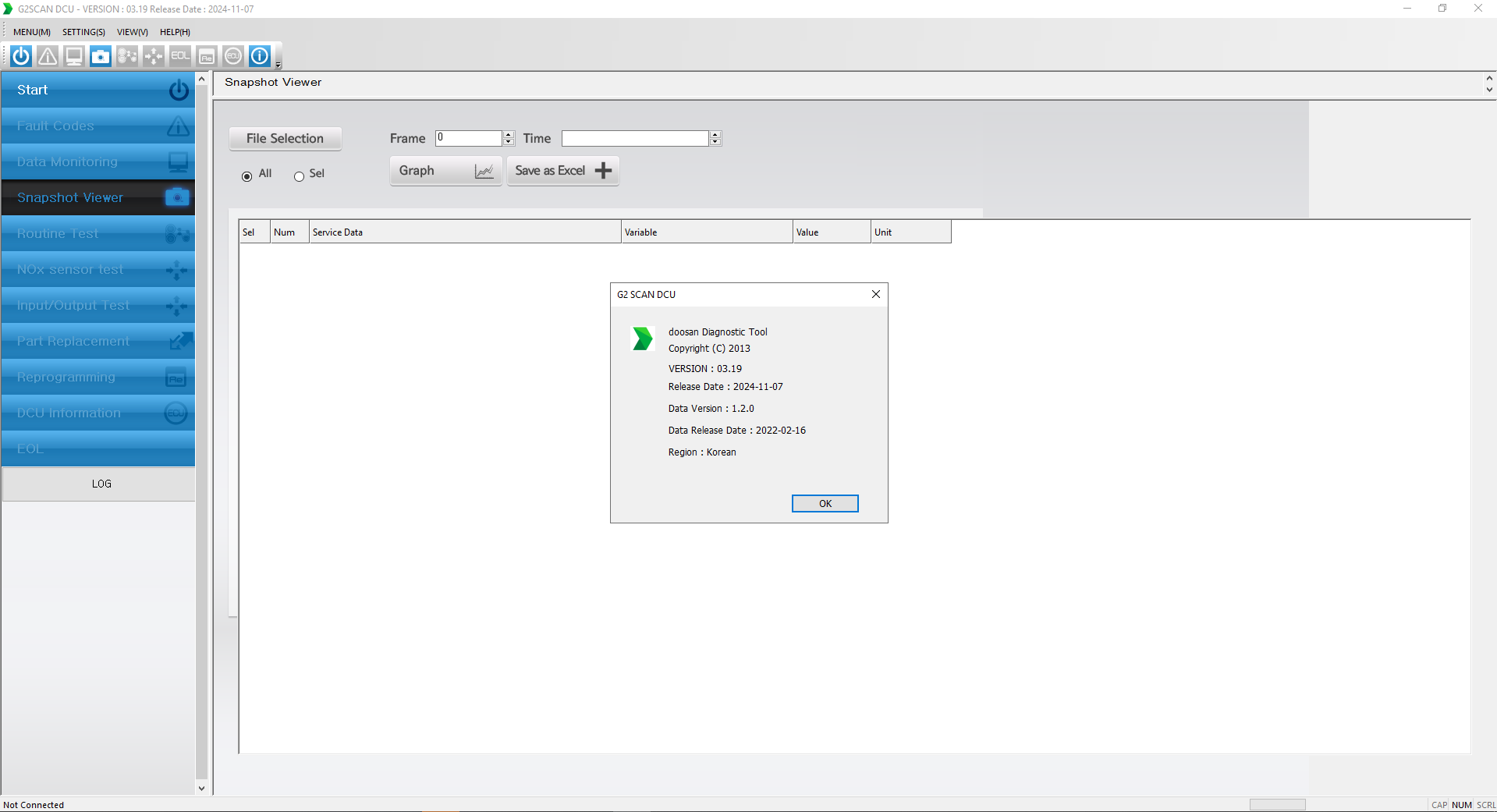Image resolution: width=1497 pixels, height=812 pixels.
Task: Click the Value column header
Action: point(832,232)
